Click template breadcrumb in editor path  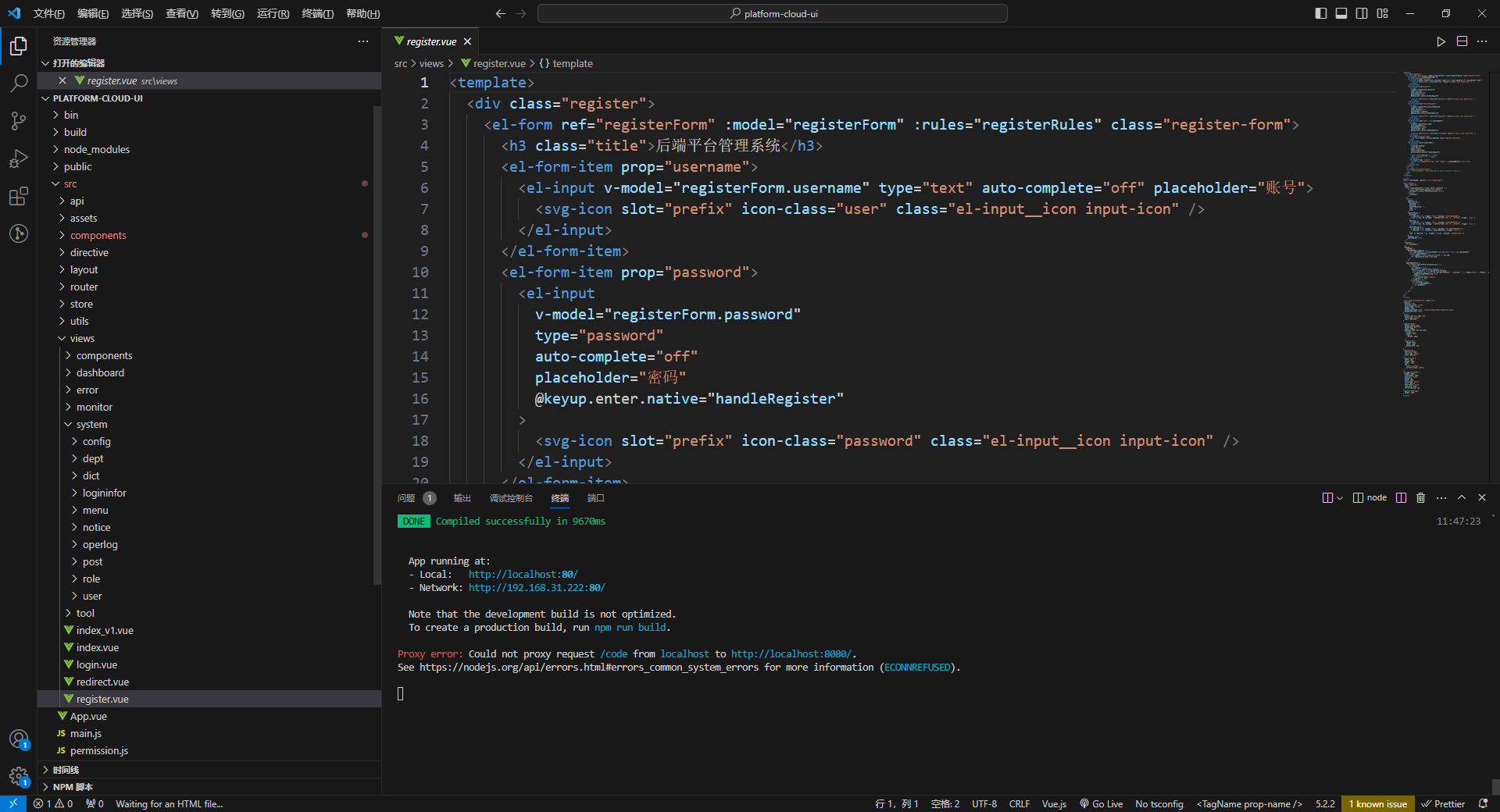566,63
